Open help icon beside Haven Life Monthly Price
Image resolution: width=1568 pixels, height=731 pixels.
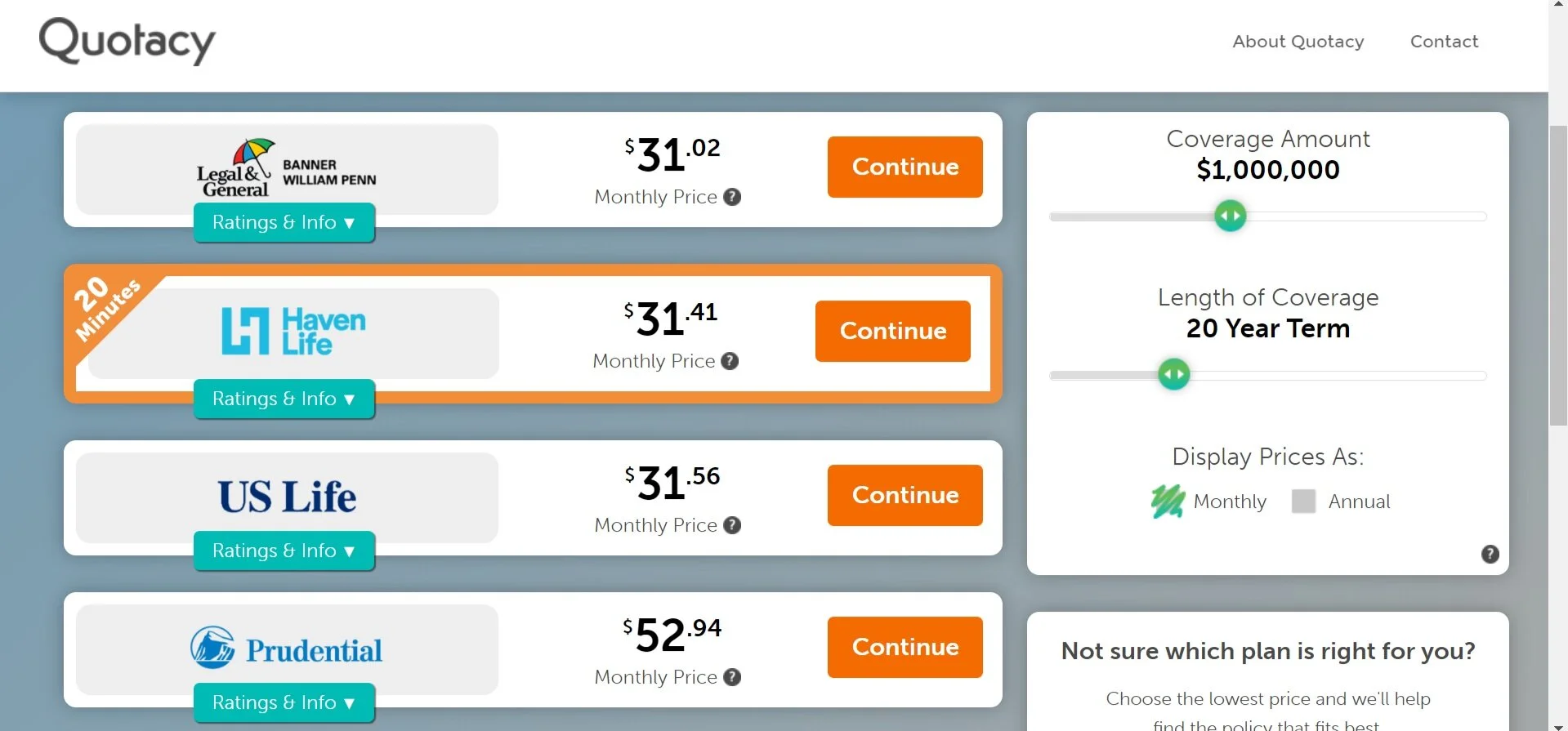(730, 361)
